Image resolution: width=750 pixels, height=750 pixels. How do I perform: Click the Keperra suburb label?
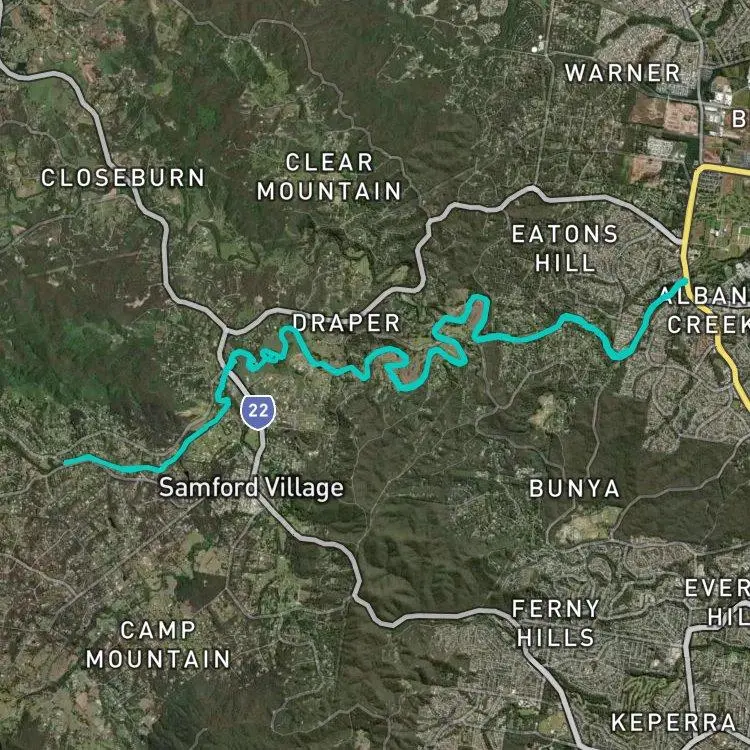(x=673, y=722)
